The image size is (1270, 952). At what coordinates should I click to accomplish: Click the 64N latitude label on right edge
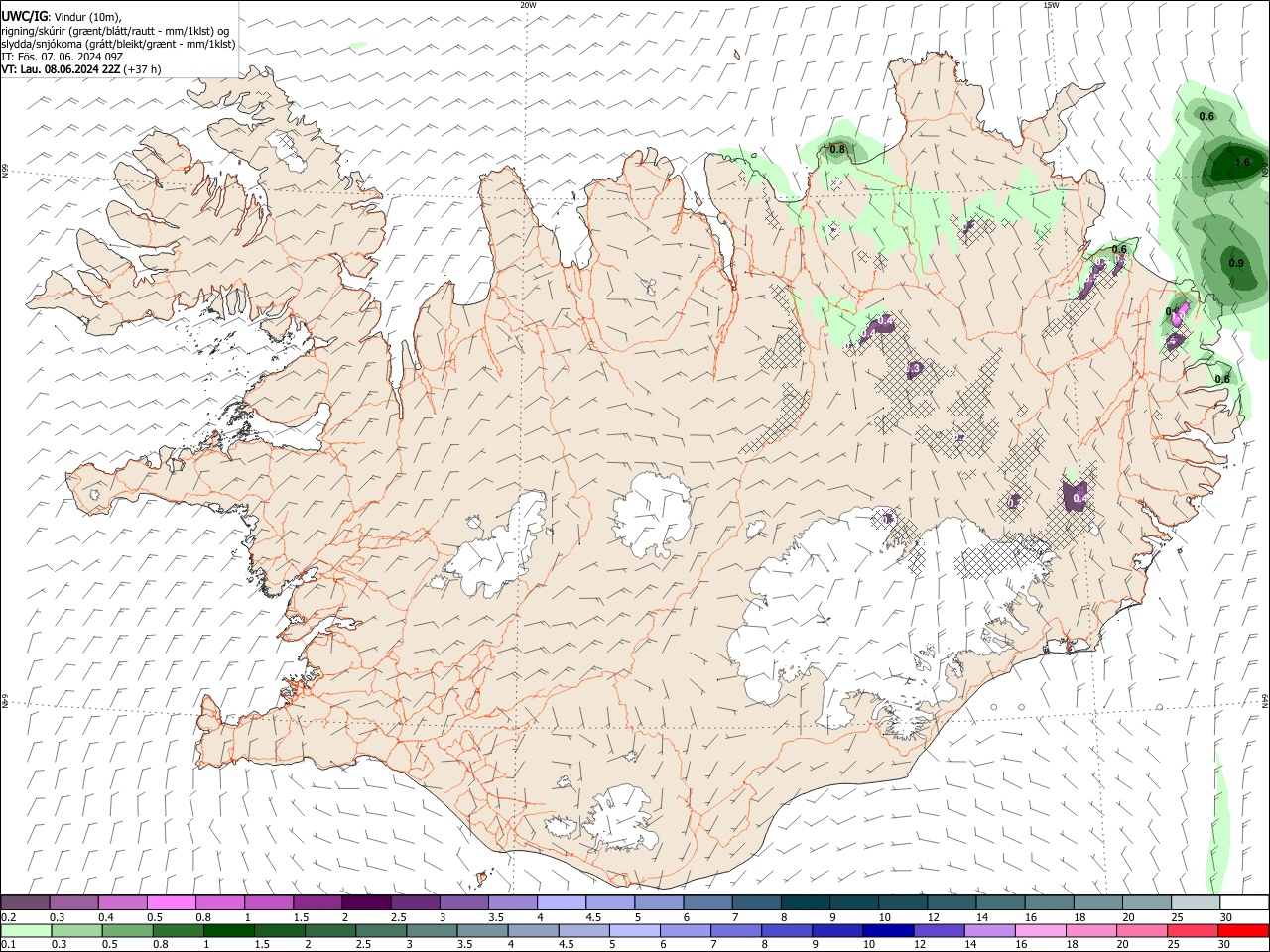point(1265,701)
